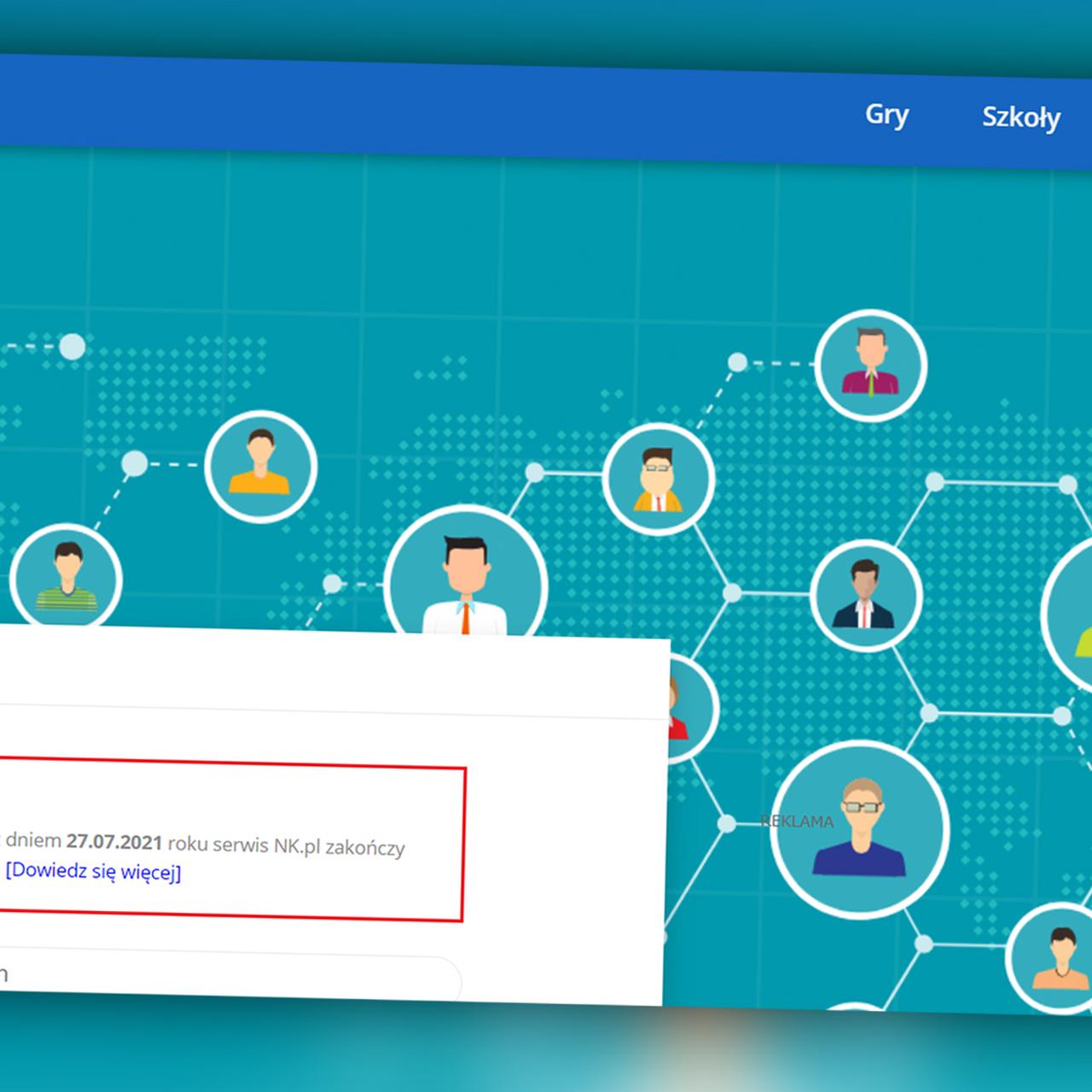The height and width of the screenshot is (1092, 1092).
Task: Click the avatar with purple shirt and green tie
Action: pyautogui.click(x=870, y=365)
